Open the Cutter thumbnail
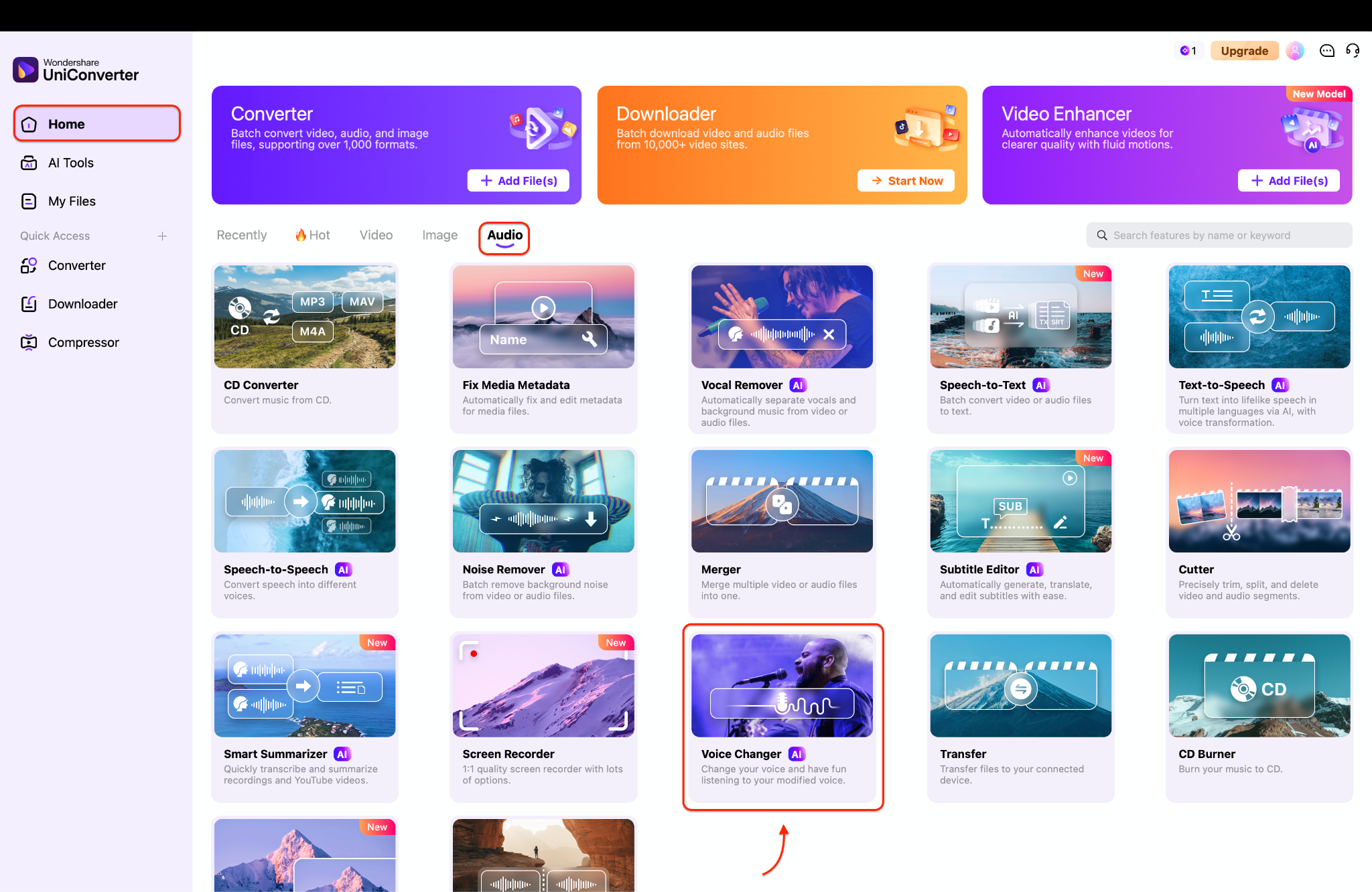This screenshot has height=892, width=1372. 1259,501
